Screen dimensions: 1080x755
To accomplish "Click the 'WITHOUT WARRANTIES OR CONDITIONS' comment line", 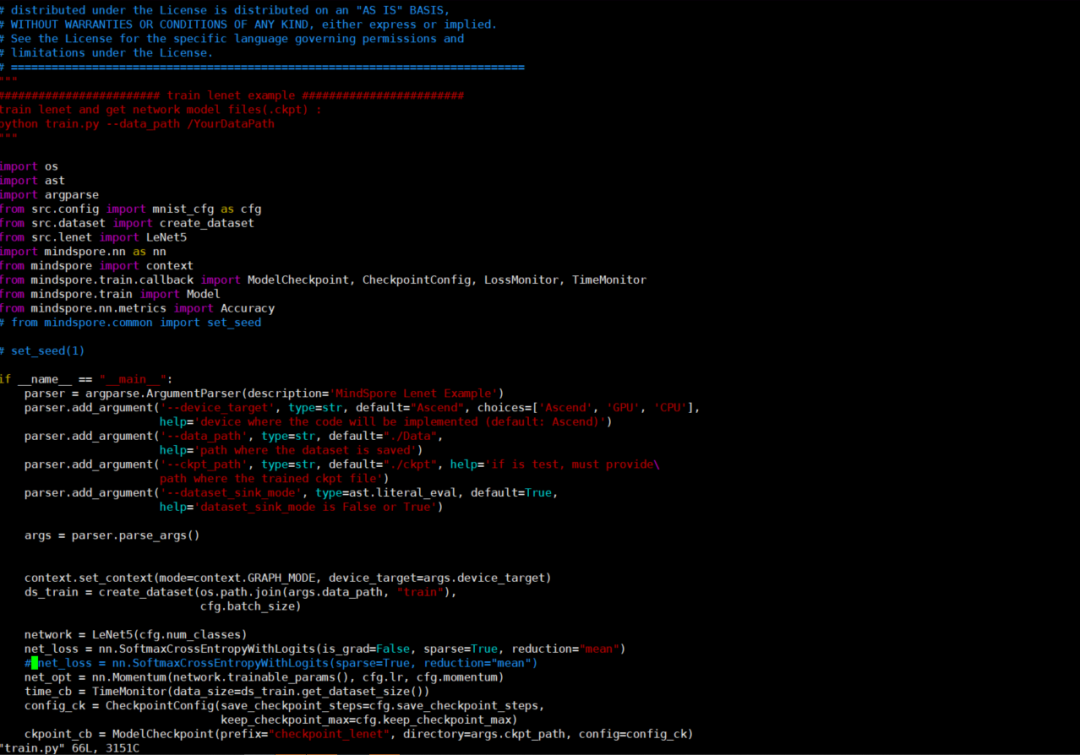I will (x=249, y=24).
